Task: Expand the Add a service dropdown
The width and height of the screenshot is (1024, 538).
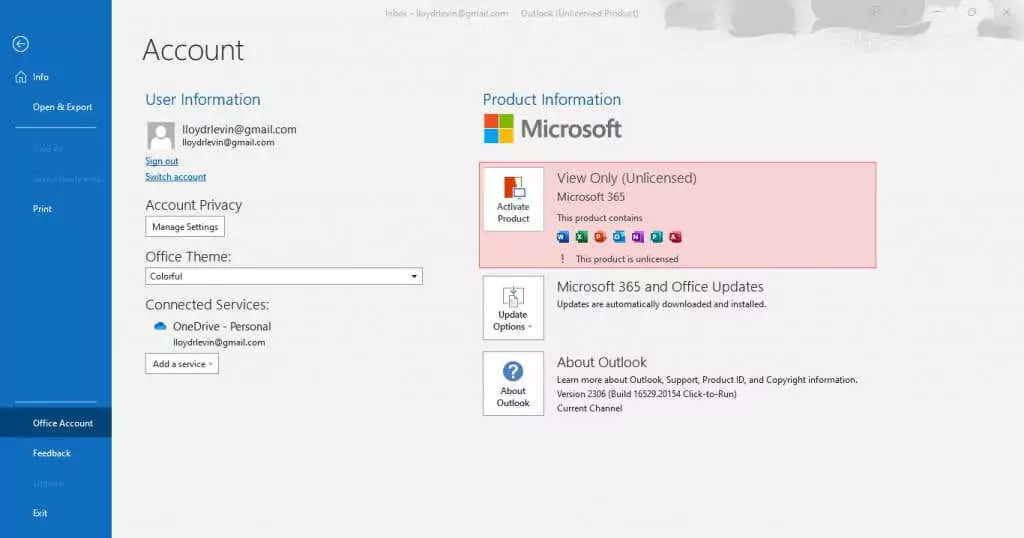Action: tap(182, 364)
